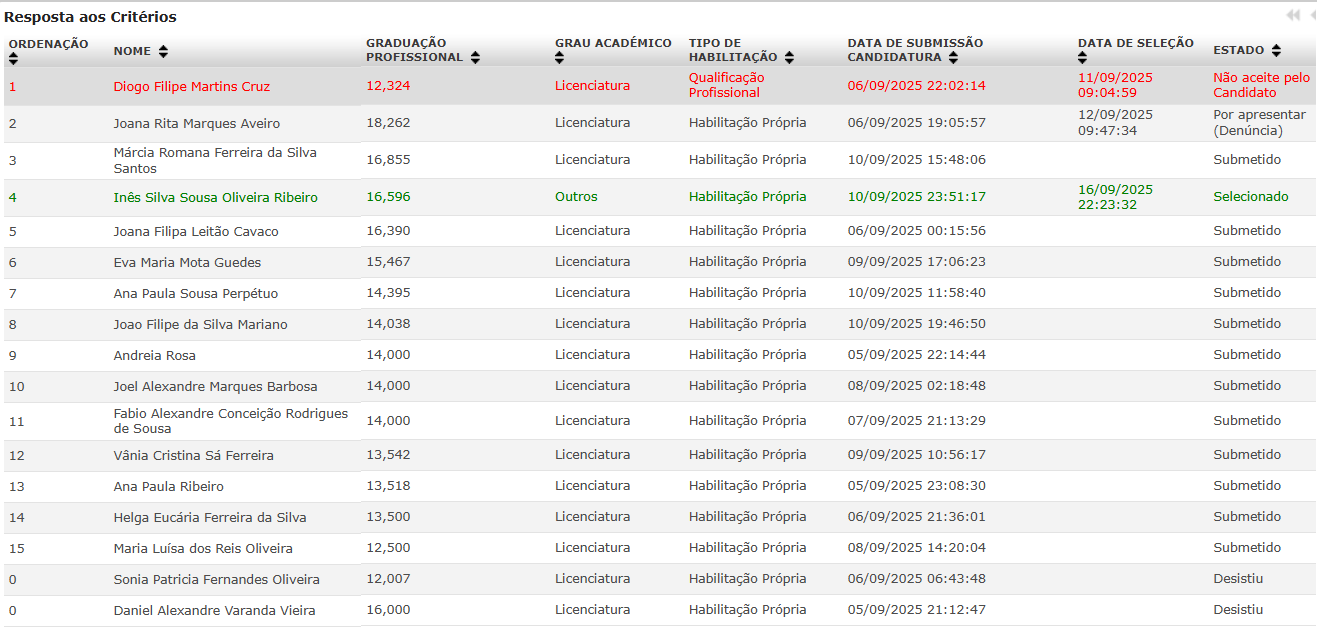Click the Por apresentar (Denúncia) status
Image resolution: width=1317 pixels, height=629 pixels.
1258,122
